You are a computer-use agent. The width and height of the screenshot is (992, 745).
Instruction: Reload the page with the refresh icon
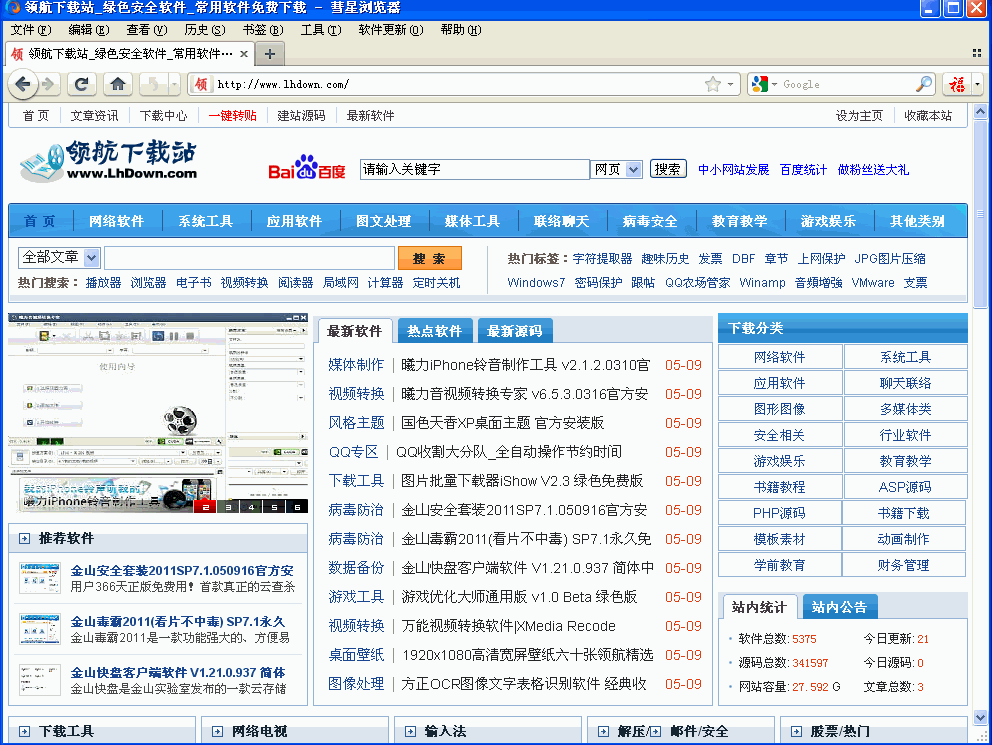[x=82, y=83]
